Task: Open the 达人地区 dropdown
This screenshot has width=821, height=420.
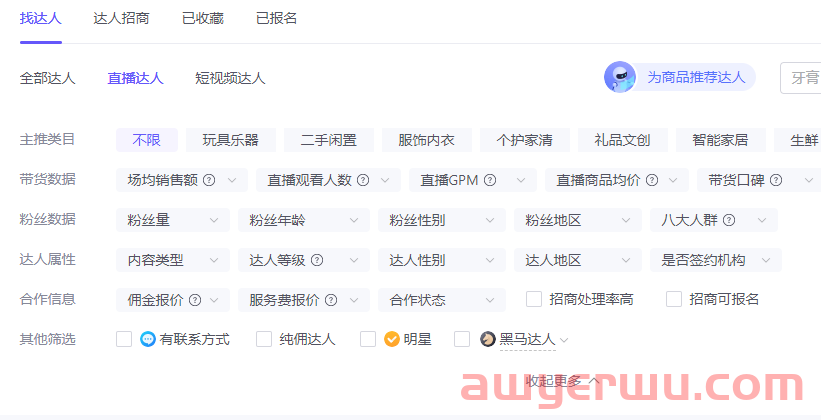Action: coord(578,260)
